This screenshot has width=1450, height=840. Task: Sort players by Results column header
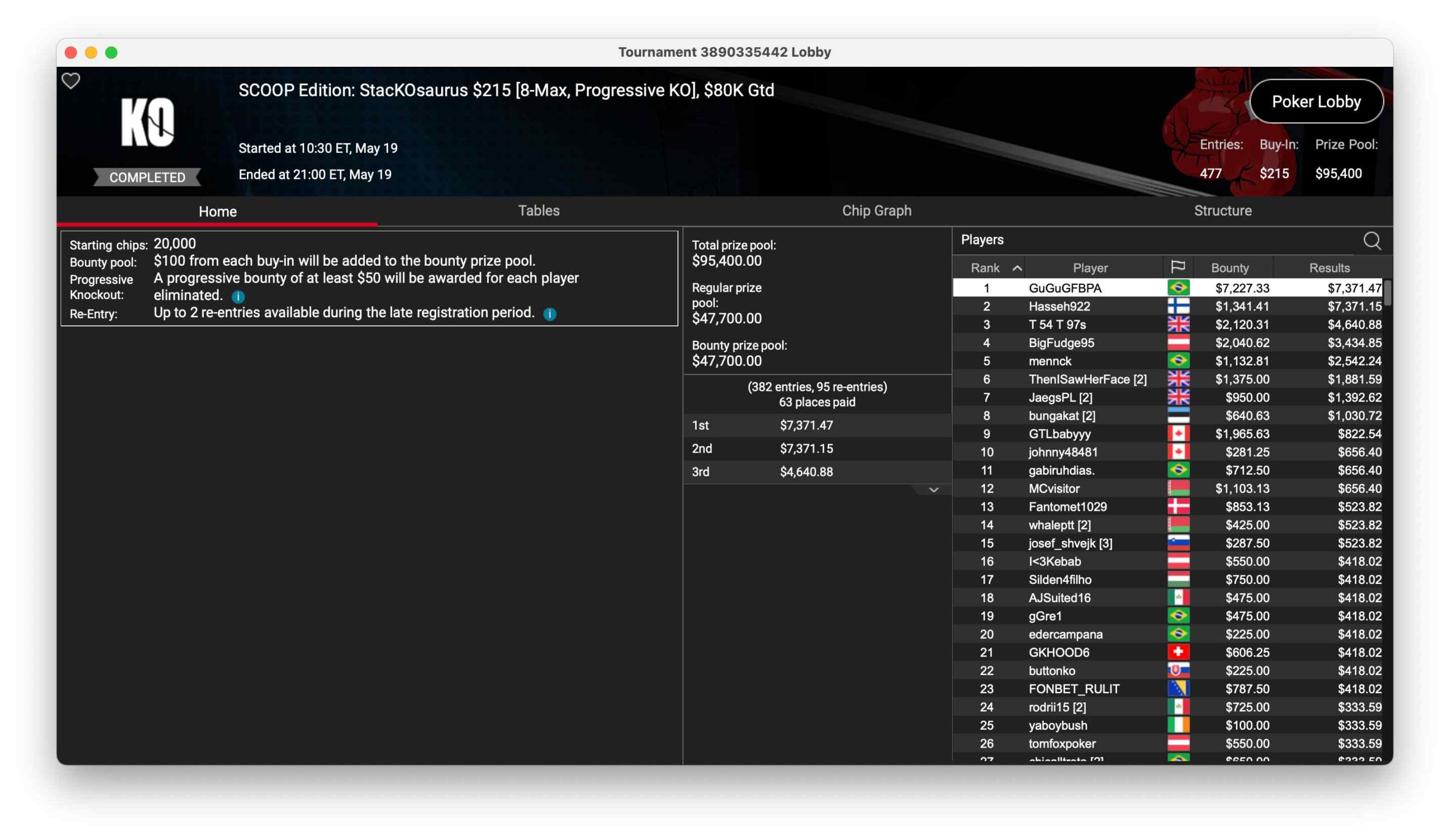click(1329, 268)
